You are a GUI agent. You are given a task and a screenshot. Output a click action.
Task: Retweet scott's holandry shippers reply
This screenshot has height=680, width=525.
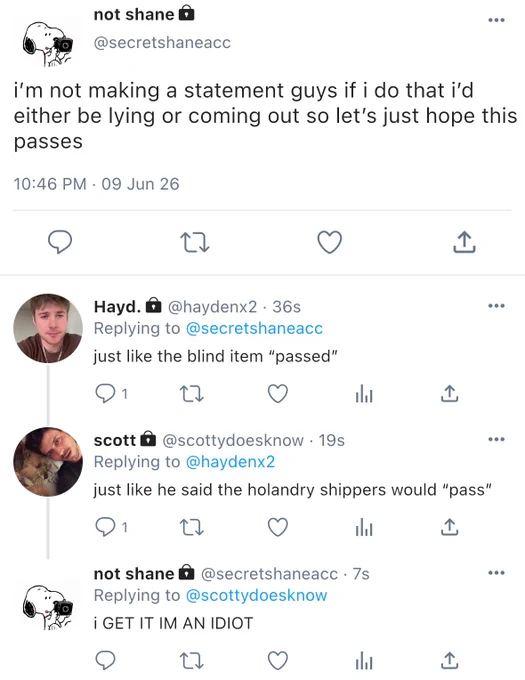click(192, 527)
